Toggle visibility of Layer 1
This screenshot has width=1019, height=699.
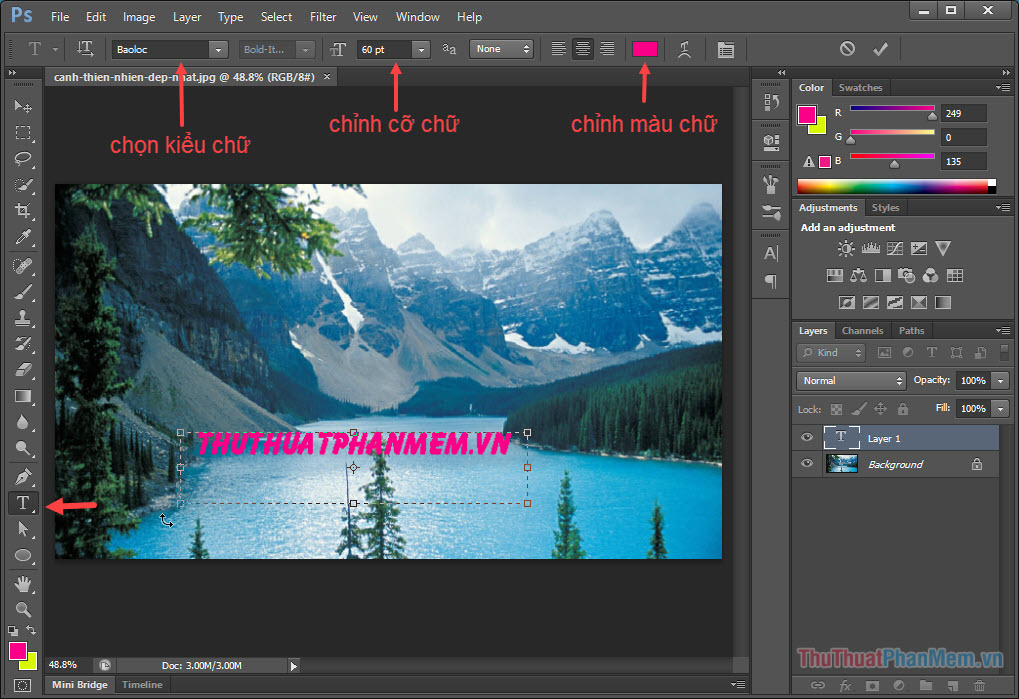click(806, 437)
